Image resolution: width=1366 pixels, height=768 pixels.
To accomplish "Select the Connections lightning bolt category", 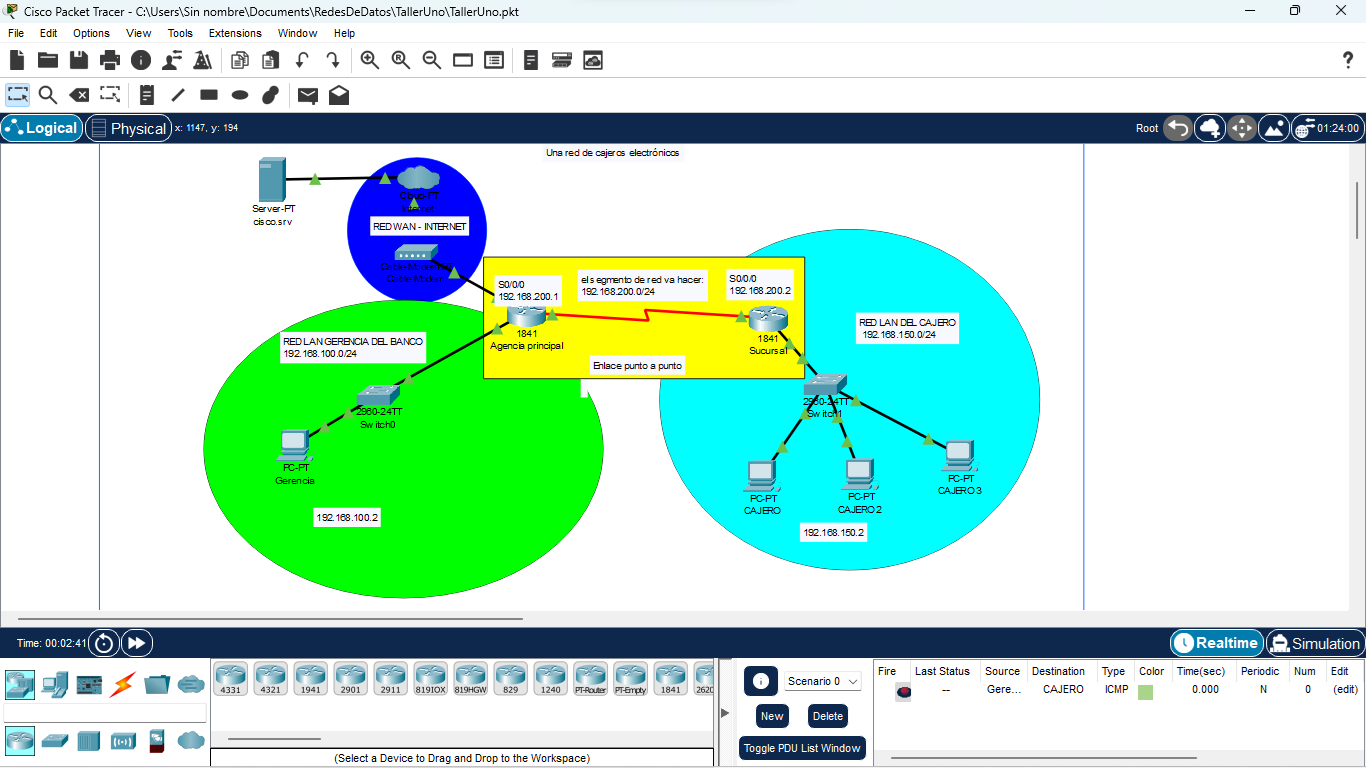I will [122, 685].
